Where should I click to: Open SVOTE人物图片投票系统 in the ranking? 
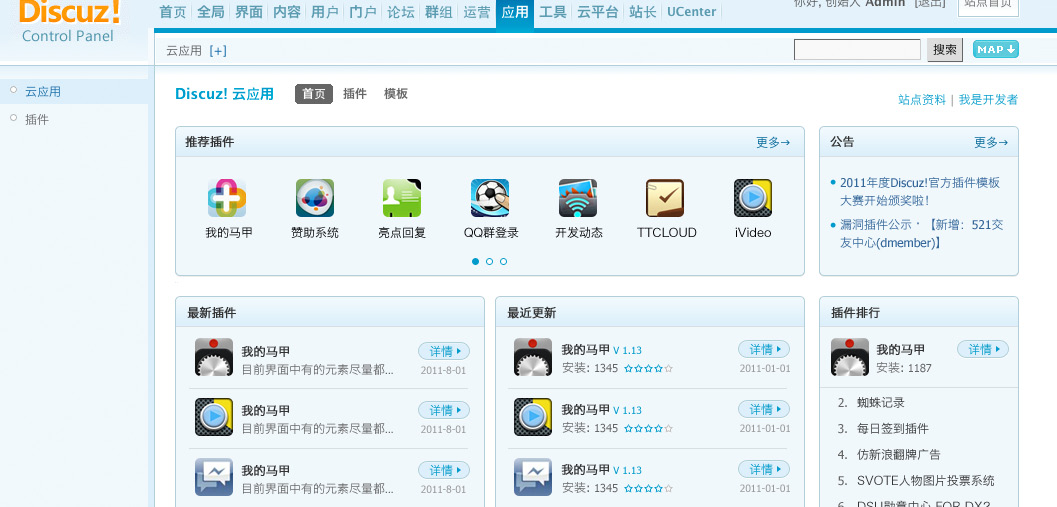[x=926, y=481]
